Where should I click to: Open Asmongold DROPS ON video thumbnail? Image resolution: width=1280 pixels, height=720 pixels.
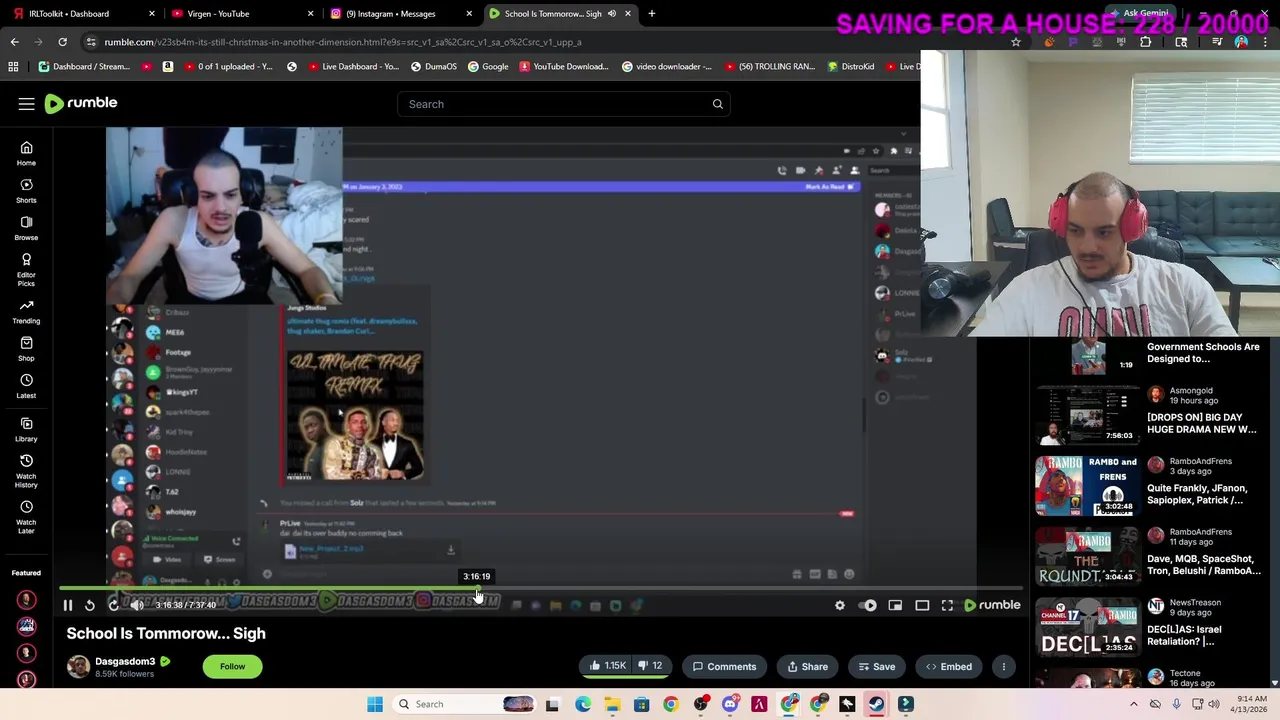point(1087,414)
